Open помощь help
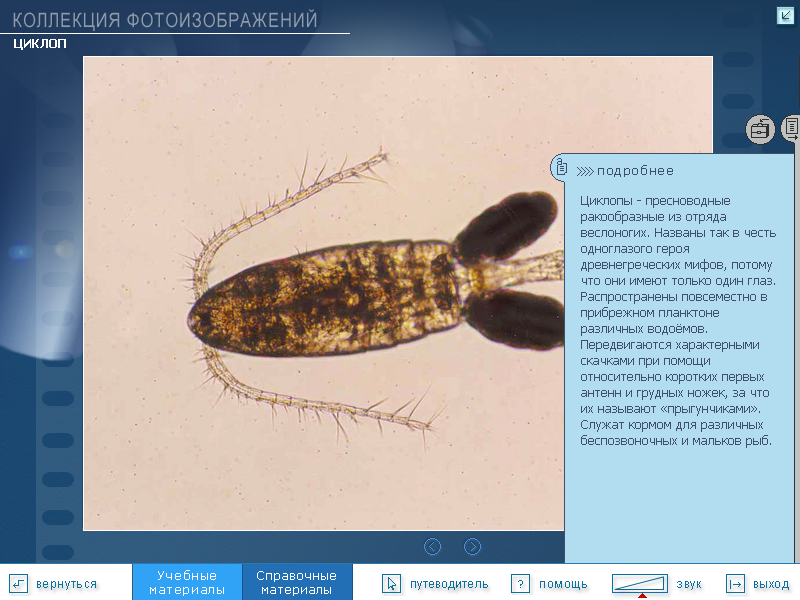The height and width of the screenshot is (600, 800). click(x=563, y=584)
